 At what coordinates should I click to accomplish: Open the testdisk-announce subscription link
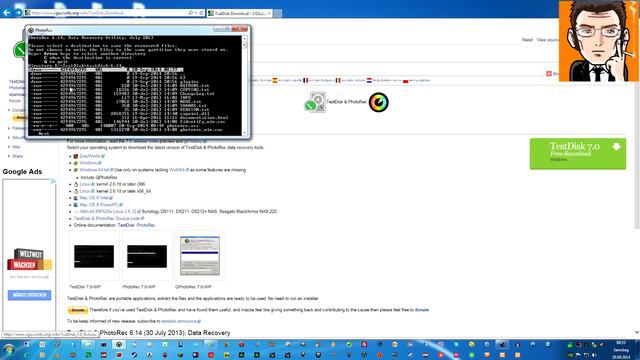180,321
